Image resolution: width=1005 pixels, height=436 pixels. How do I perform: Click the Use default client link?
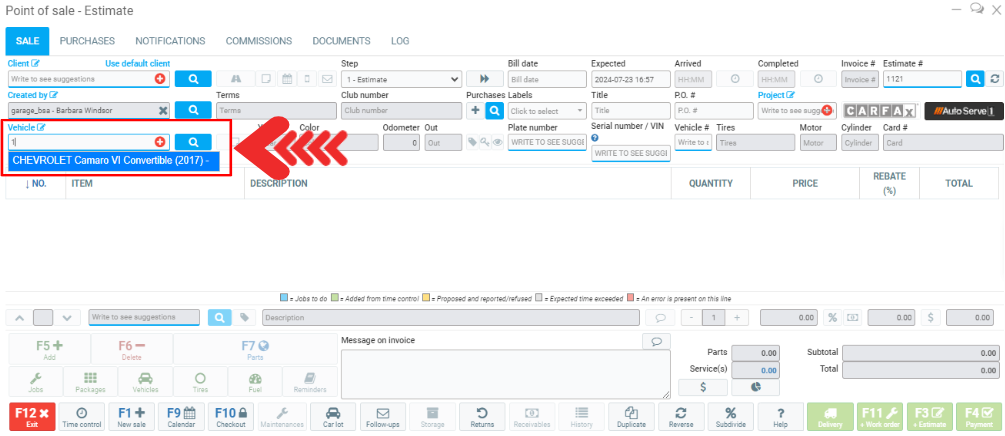point(138,63)
